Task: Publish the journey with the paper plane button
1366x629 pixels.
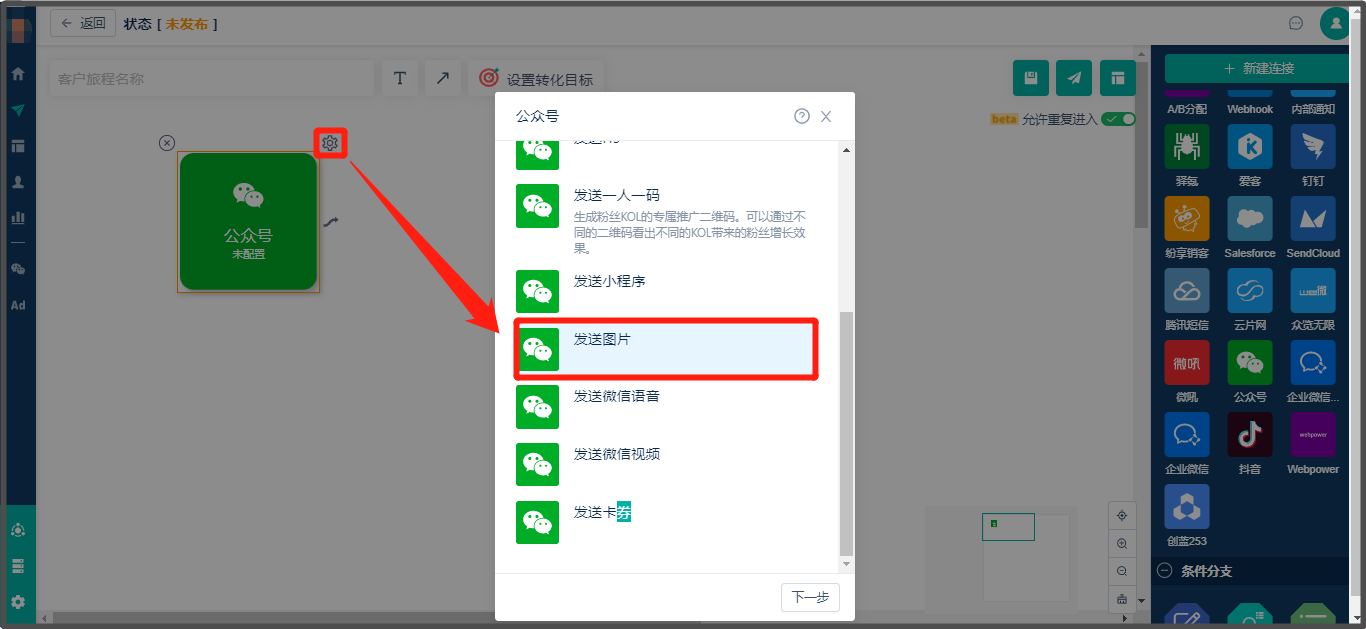Action: pyautogui.click(x=1074, y=78)
